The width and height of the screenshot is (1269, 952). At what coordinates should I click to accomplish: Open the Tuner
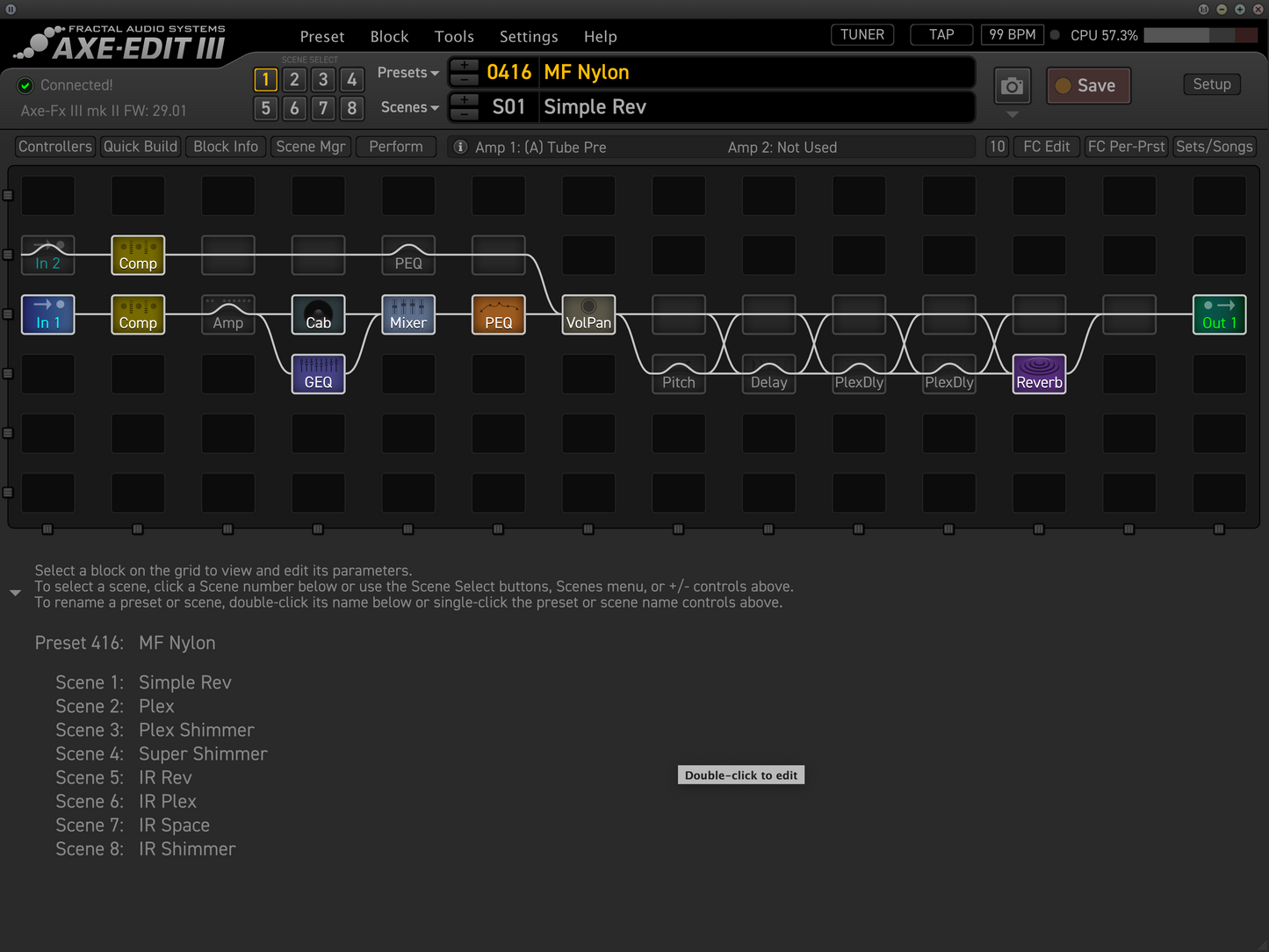click(862, 35)
